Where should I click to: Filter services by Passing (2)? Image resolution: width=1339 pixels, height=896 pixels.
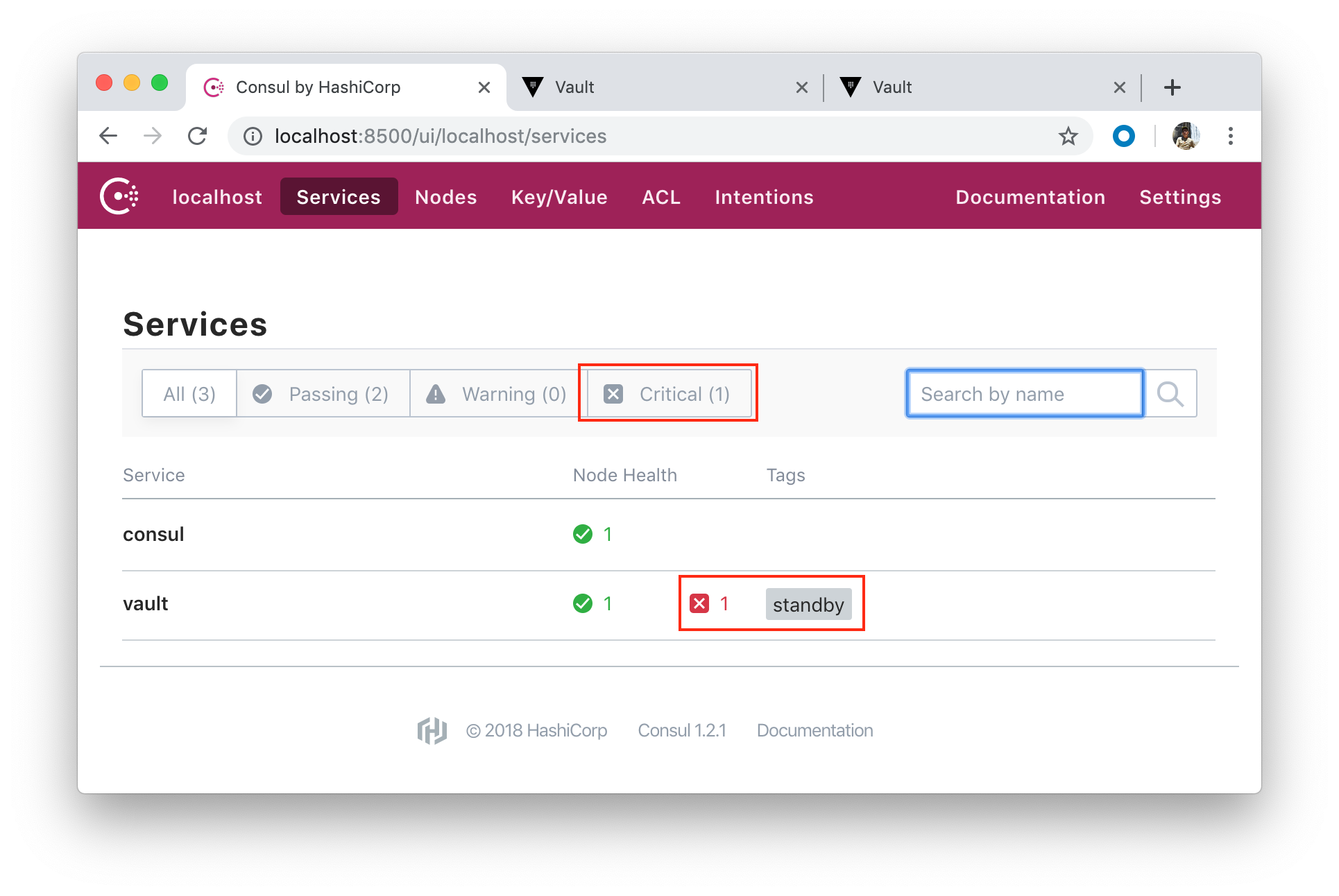[323, 394]
